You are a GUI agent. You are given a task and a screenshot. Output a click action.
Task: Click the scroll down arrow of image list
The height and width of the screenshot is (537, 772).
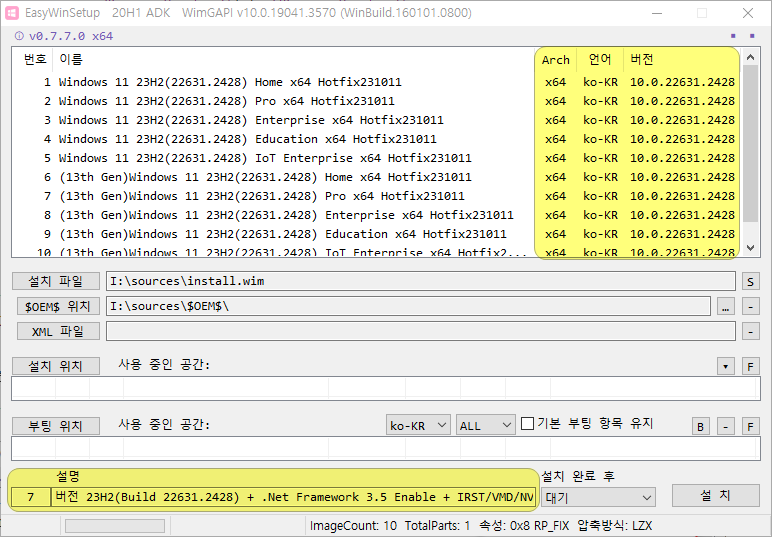pos(750,248)
